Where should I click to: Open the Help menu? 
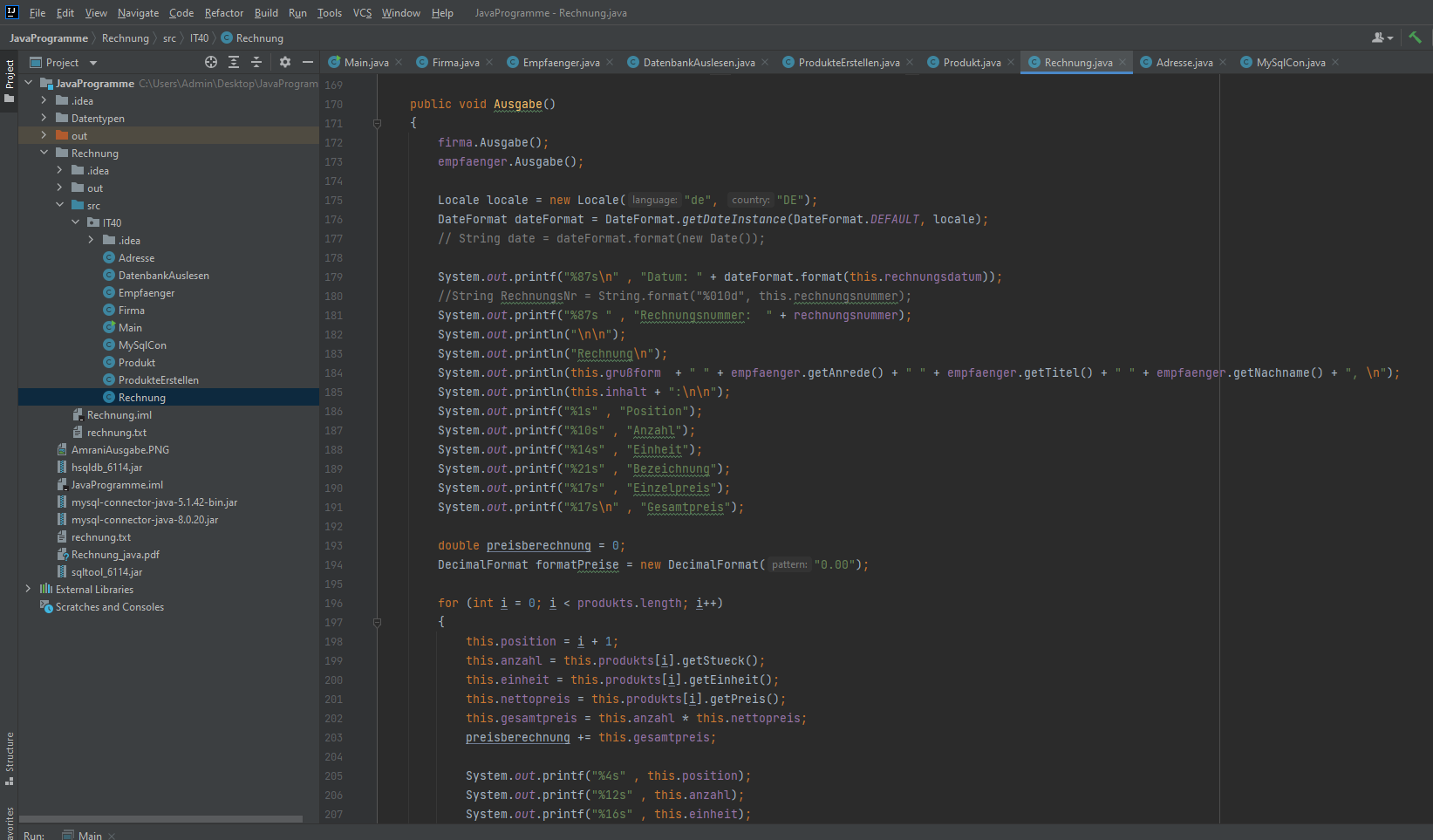pyautogui.click(x=442, y=13)
